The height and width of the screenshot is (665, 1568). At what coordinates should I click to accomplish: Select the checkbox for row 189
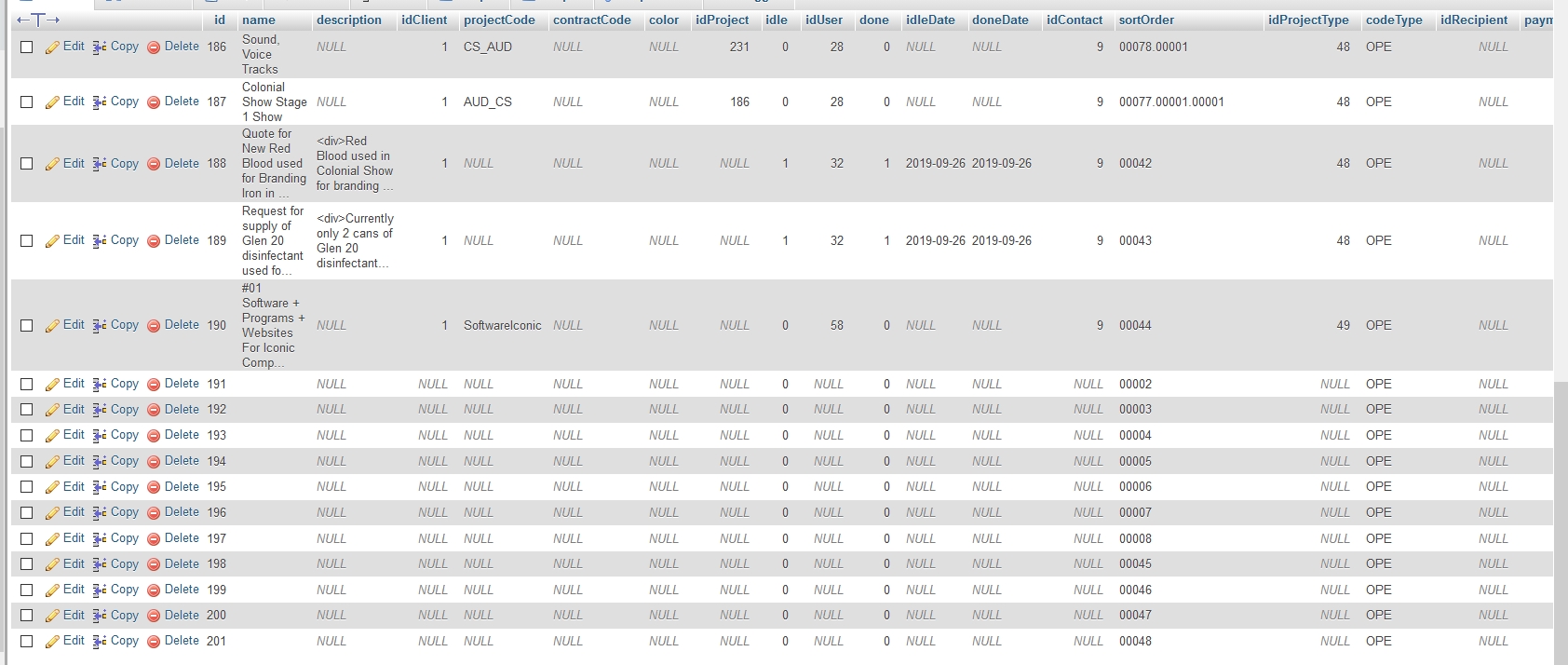click(27, 240)
